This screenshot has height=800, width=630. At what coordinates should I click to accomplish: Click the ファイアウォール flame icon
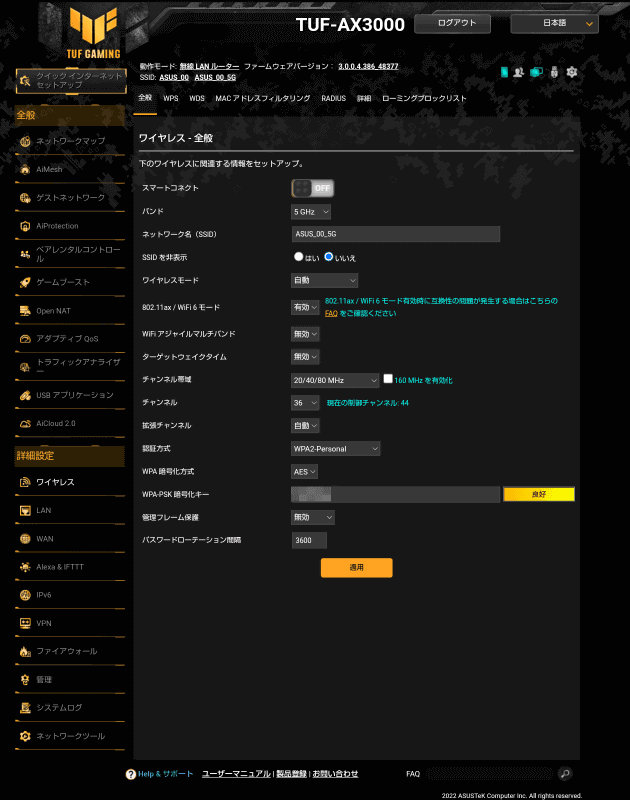pyautogui.click(x=25, y=652)
